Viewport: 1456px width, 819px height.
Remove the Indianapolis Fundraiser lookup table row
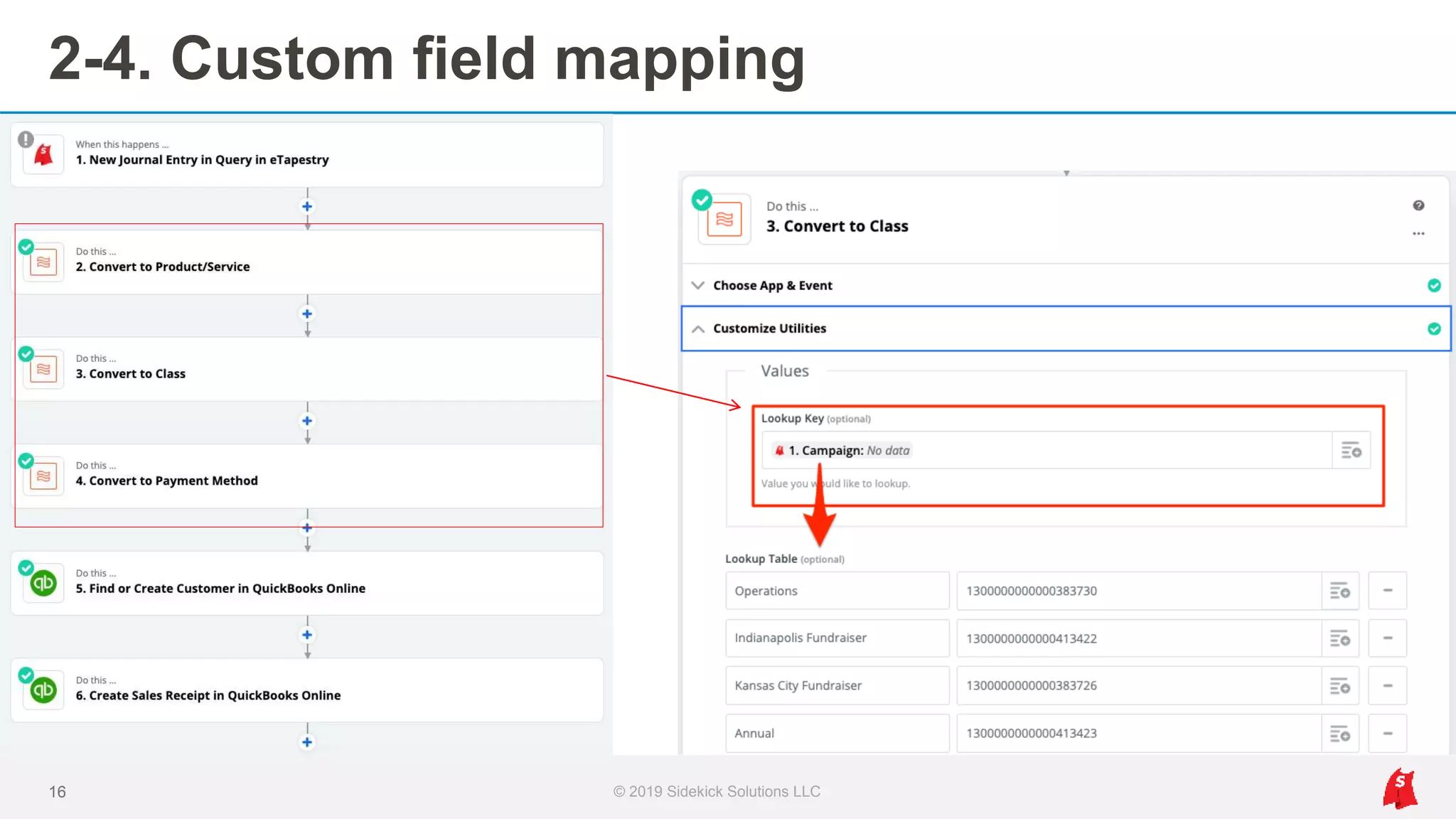pos(1388,638)
